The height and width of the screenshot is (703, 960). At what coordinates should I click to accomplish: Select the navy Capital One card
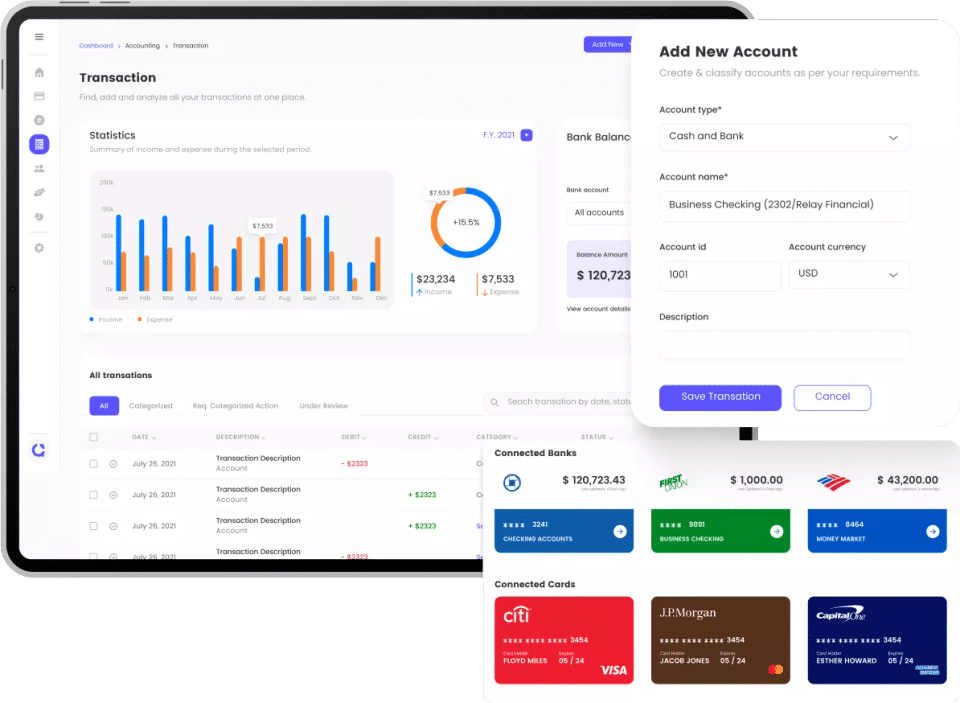(x=877, y=641)
